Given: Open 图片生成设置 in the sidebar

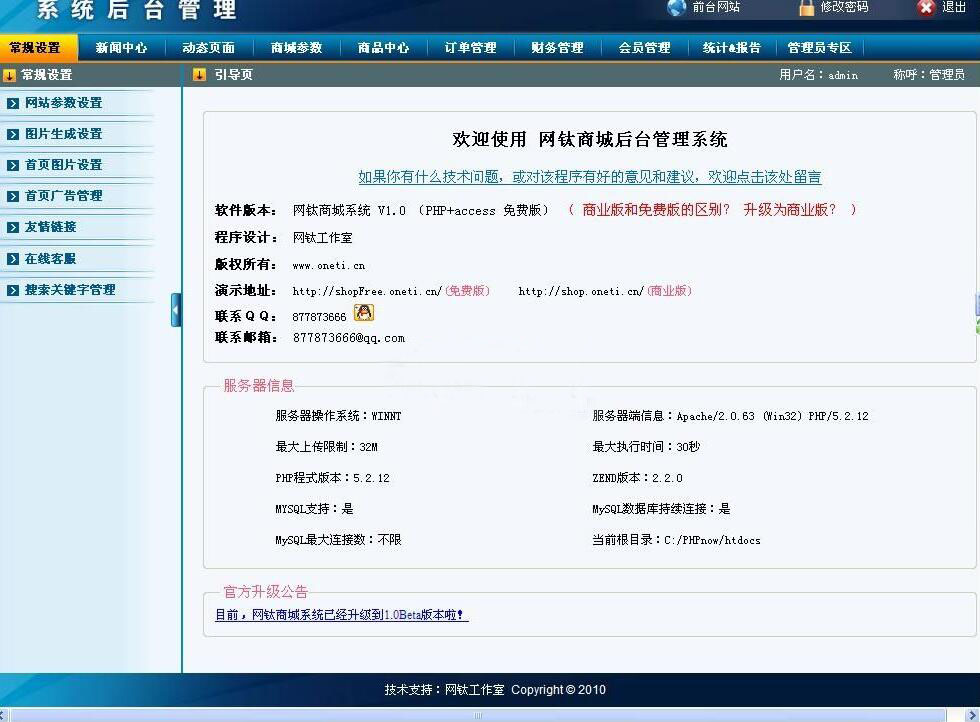Looking at the screenshot, I should pos(63,134).
